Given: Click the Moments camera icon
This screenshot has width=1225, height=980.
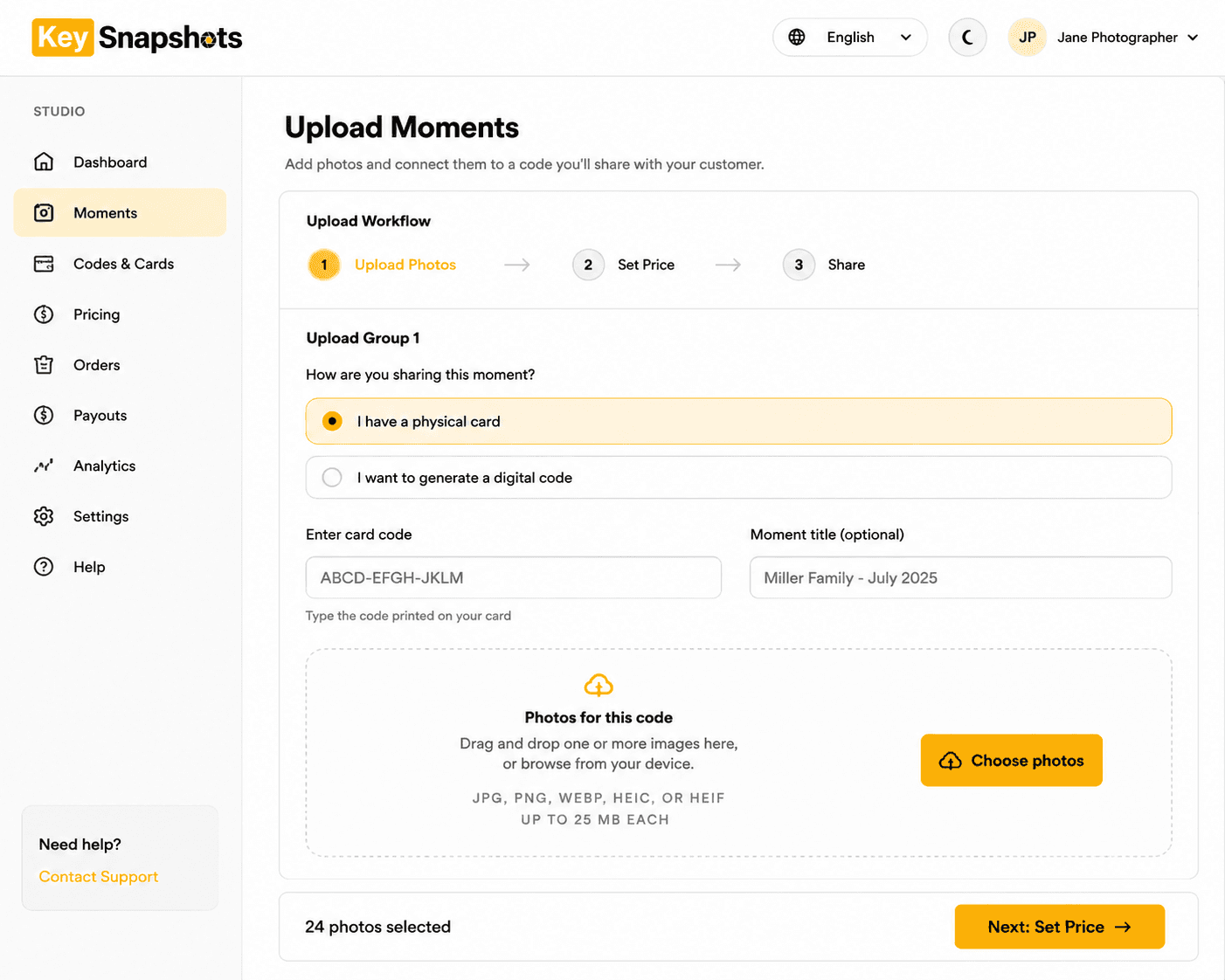Looking at the screenshot, I should [x=44, y=212].
